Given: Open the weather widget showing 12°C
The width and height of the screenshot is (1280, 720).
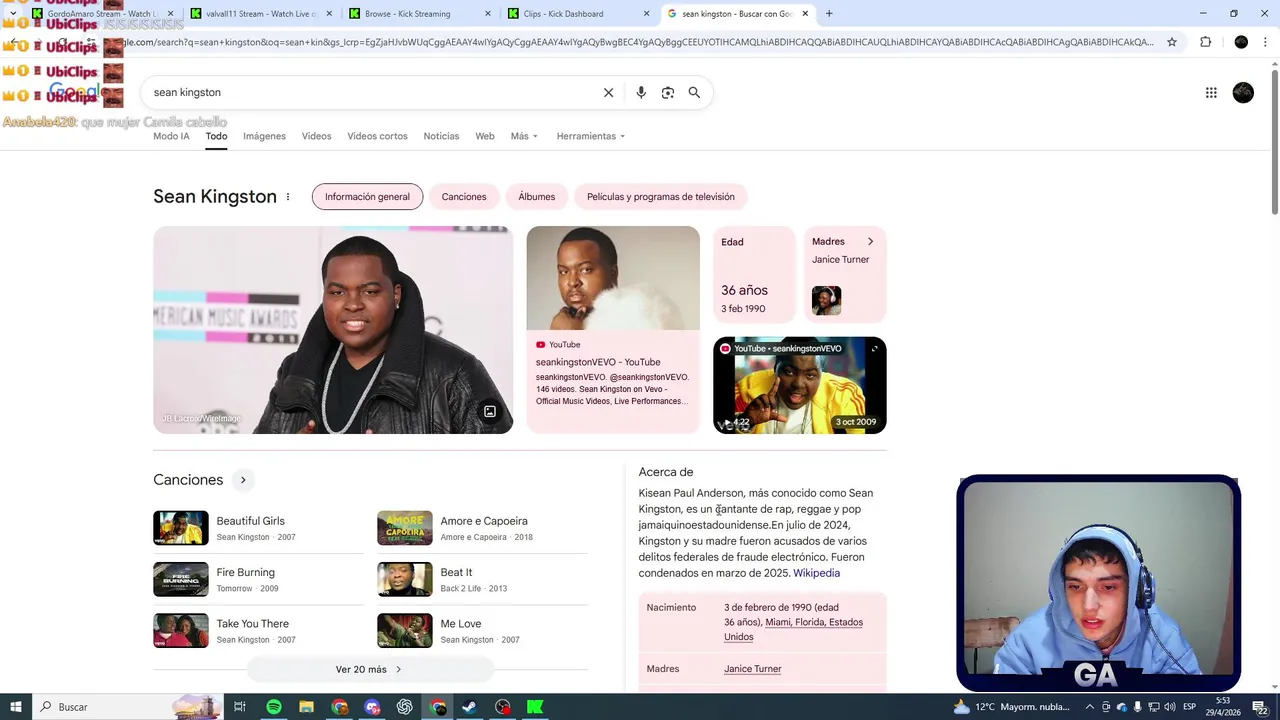Looking at the screenshot, I should [x=1014, y=707].
